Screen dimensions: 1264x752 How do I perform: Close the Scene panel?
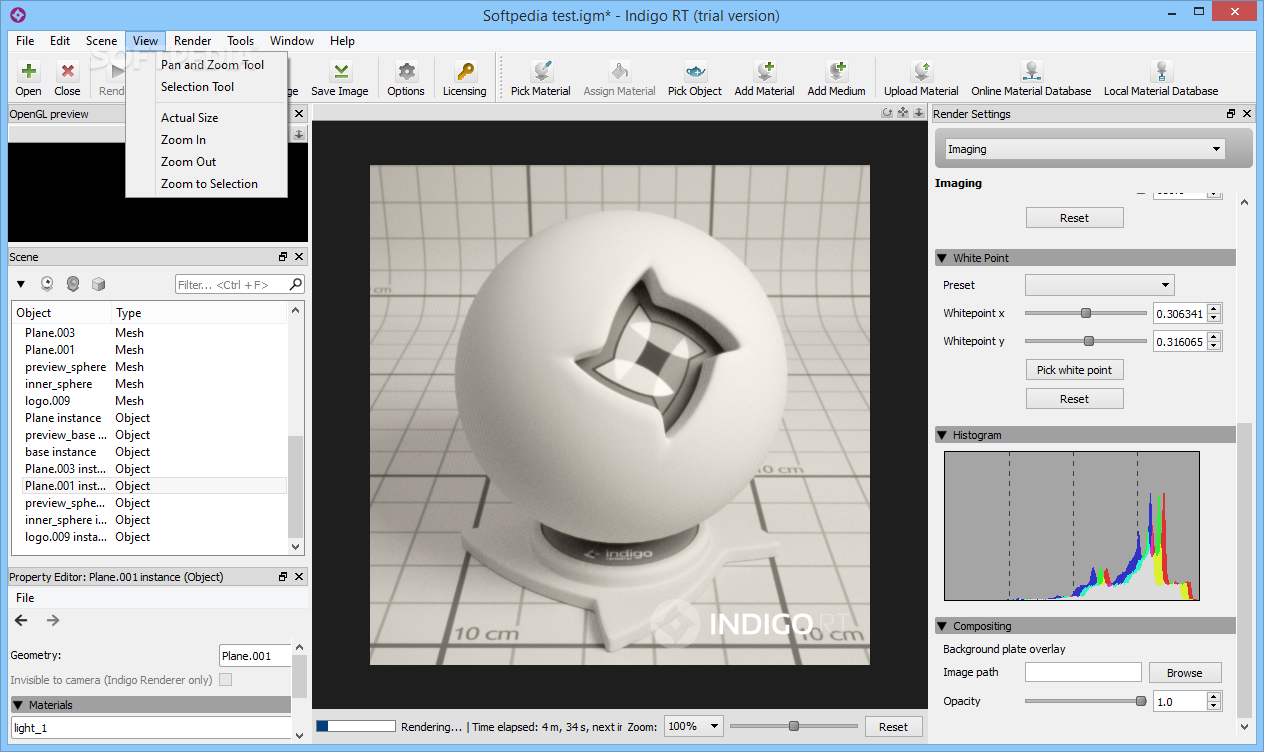(299, 257)
